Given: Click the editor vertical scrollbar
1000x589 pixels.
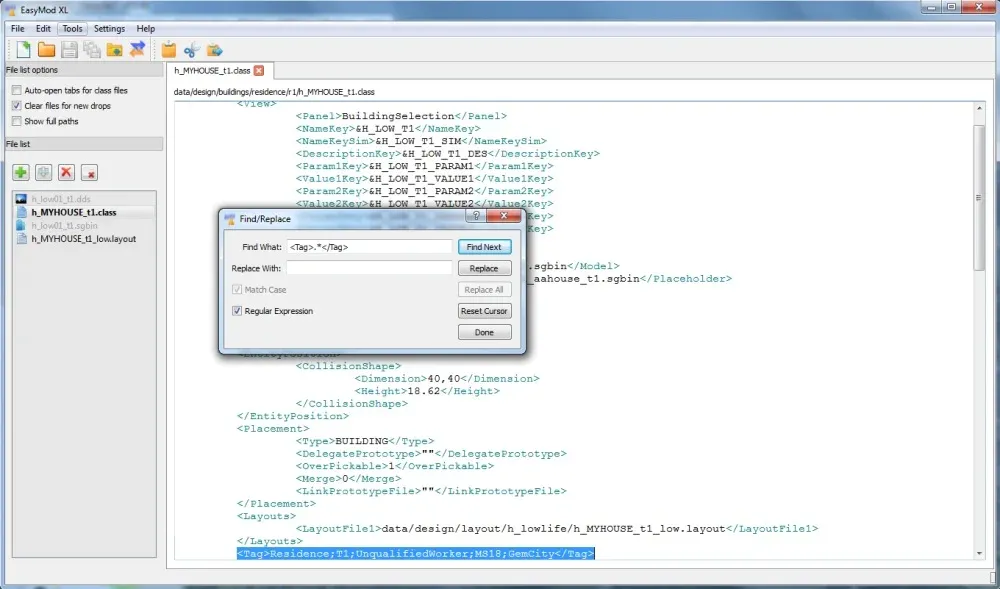Looking at the screenshot, I should 979,200.
